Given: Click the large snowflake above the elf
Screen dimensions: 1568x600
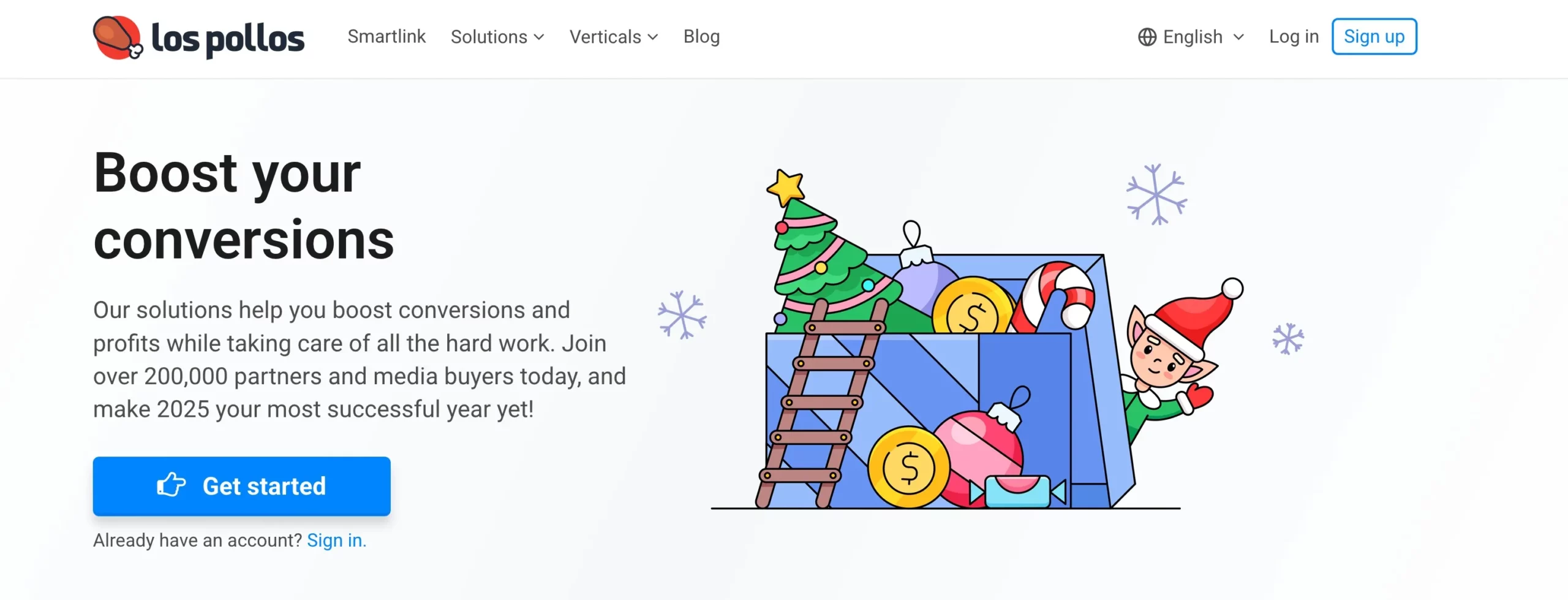Looking at the screenshot, I should point(1156,194).
